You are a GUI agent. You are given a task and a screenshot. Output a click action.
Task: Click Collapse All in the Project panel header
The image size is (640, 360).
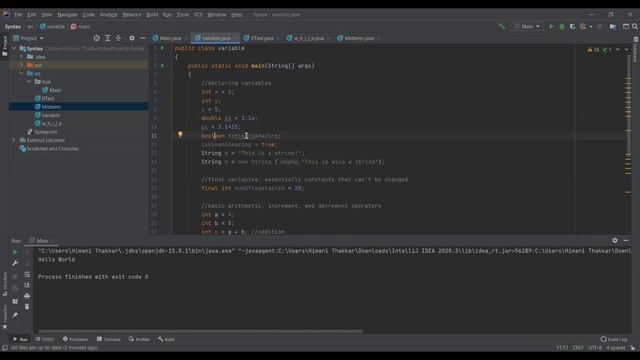pos(118,38)
